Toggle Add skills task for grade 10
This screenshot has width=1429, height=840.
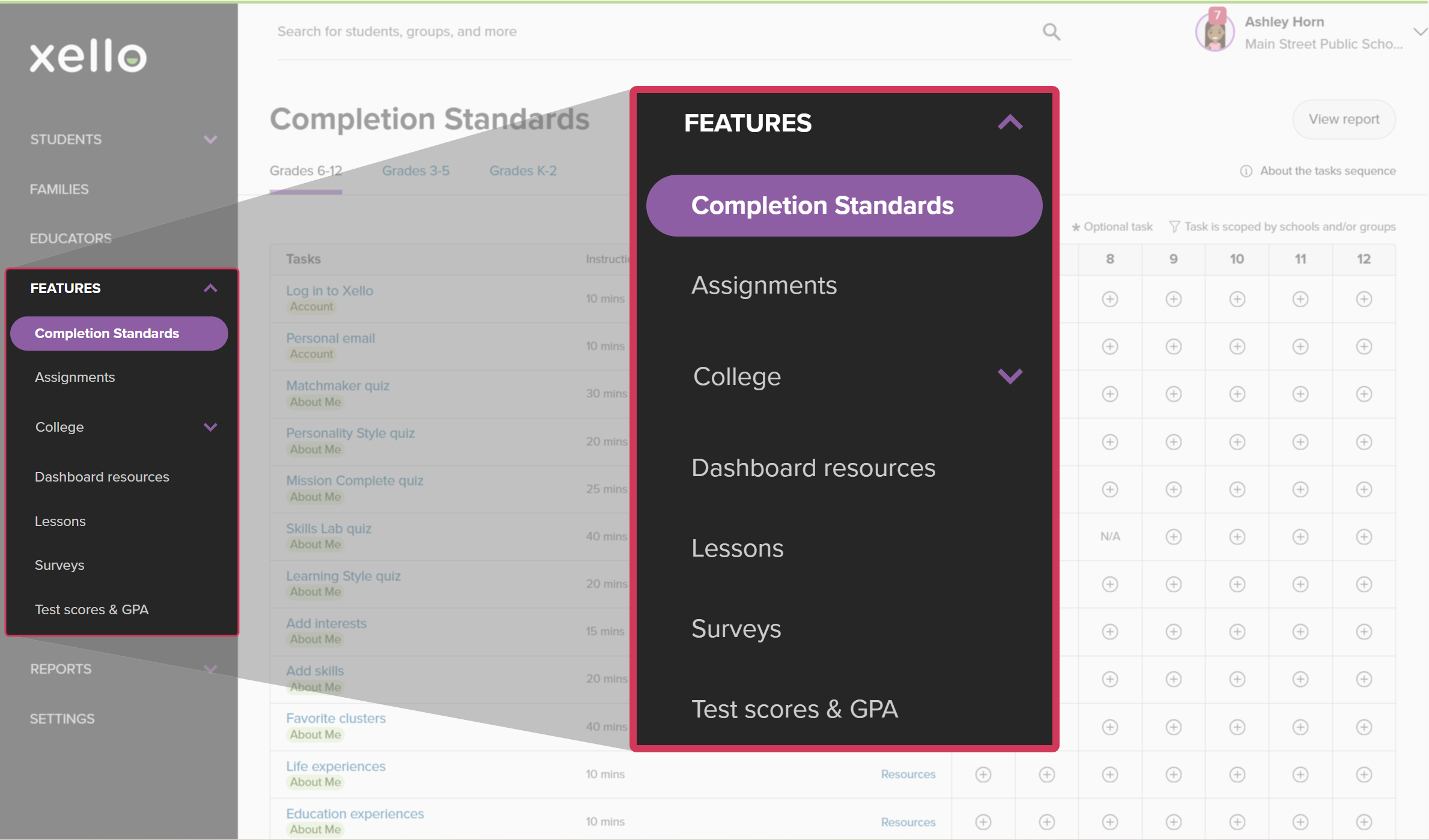click(1237, 678)
